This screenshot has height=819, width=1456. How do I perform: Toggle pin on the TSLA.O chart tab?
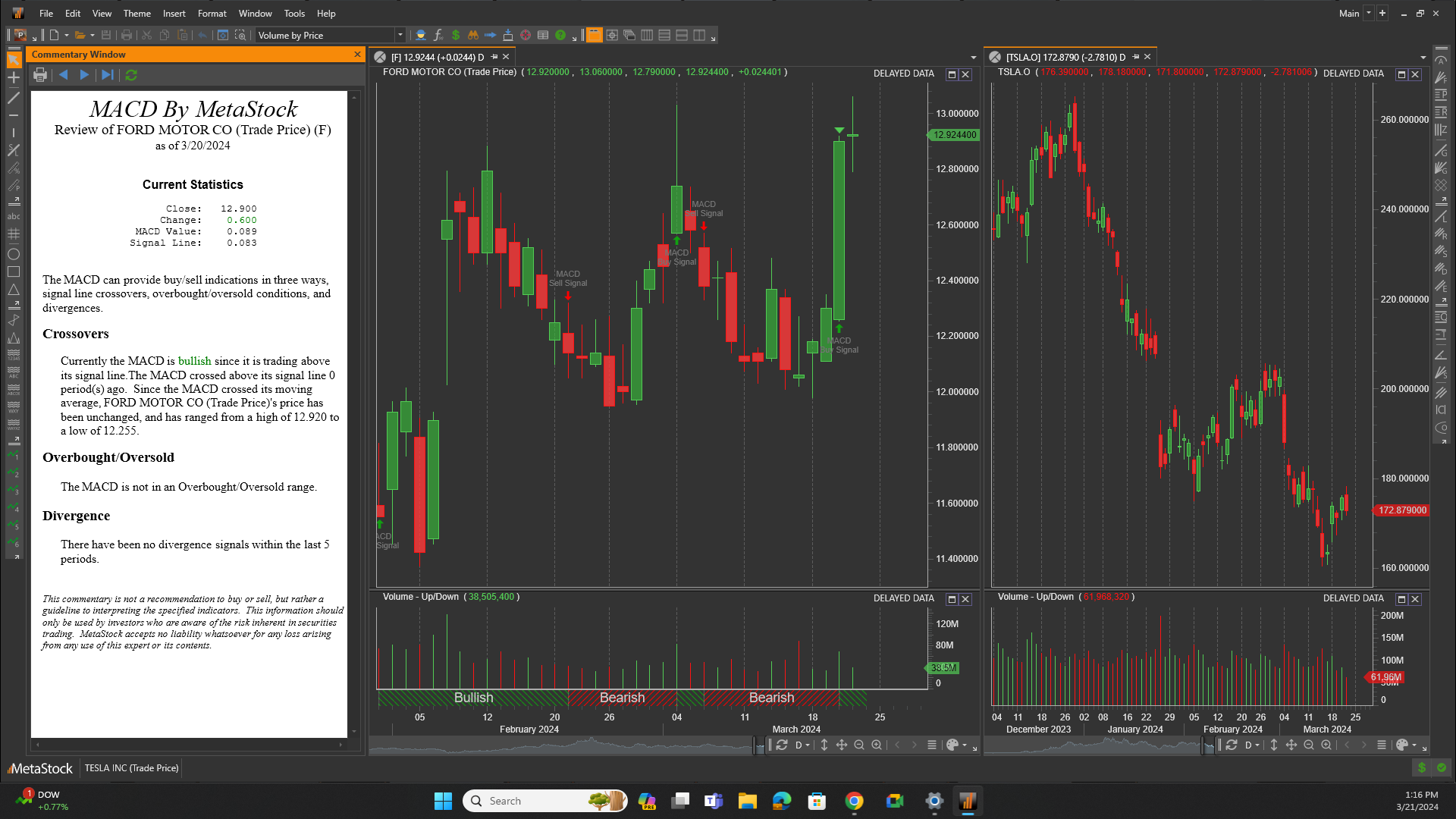(x=1136, y=57)
